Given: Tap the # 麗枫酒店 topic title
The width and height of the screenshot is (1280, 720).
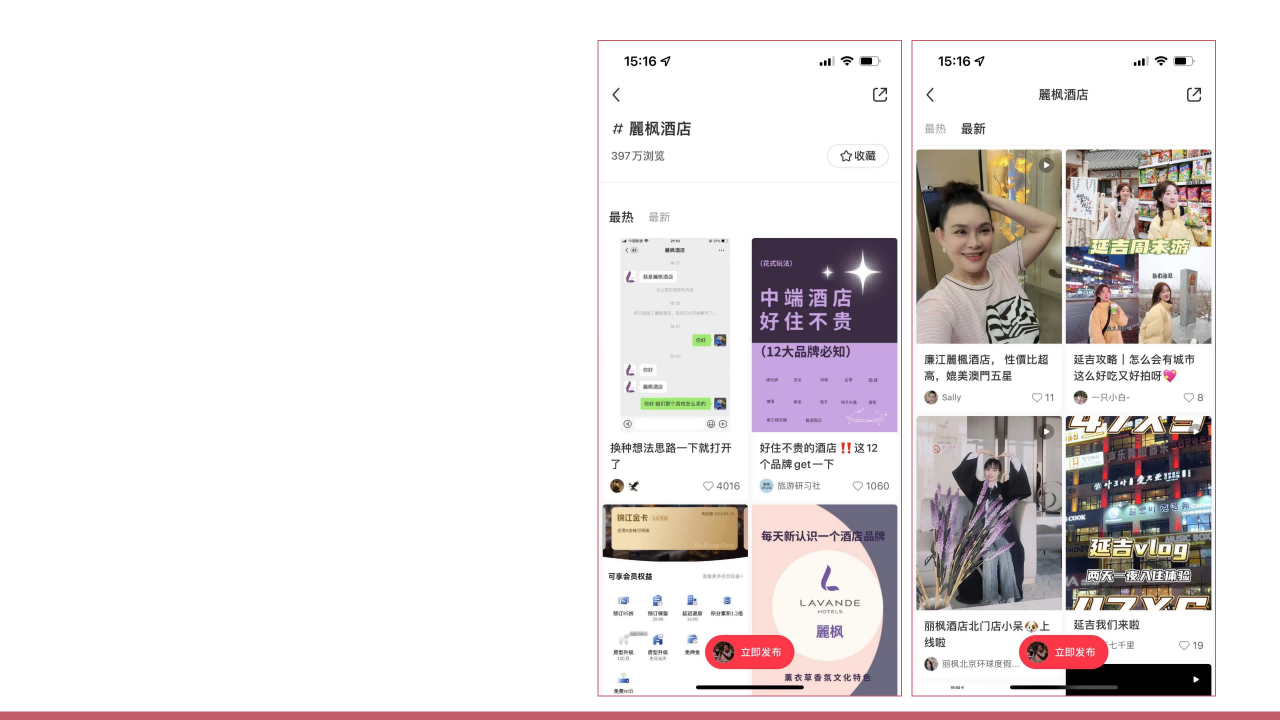Looking at the screenshot, I should coord(651,129).
